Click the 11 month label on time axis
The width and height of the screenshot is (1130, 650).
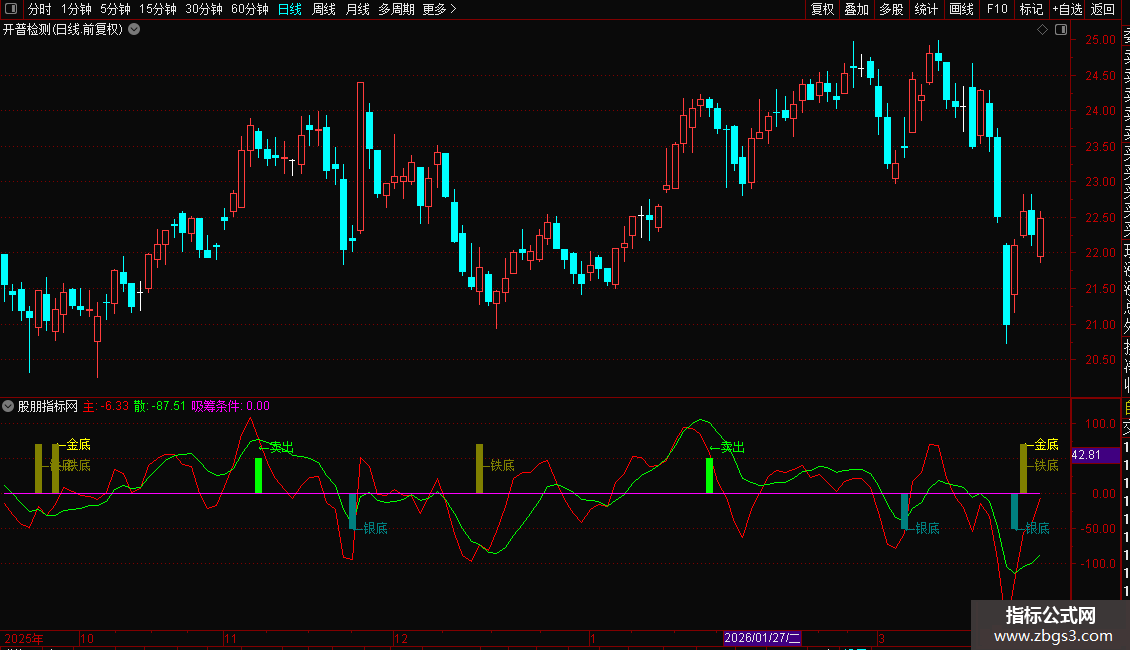coord(231,638)
